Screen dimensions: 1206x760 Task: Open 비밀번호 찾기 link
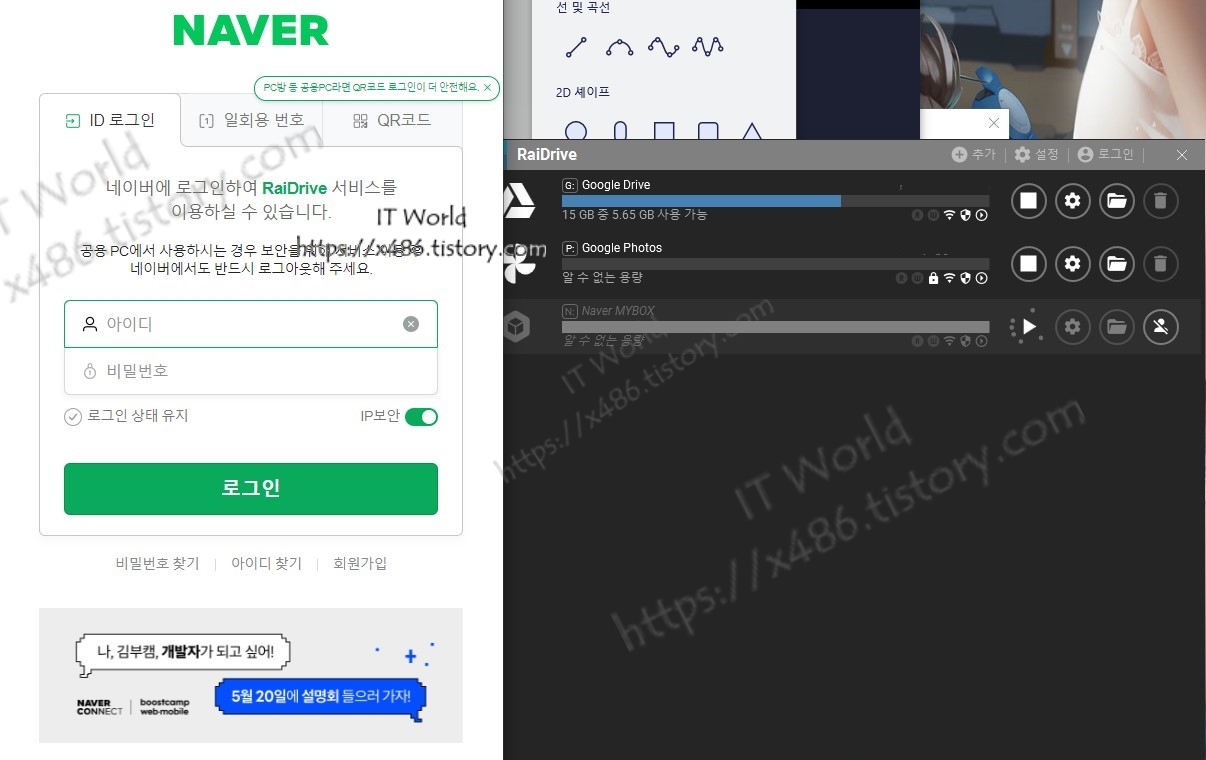[157, 564]
